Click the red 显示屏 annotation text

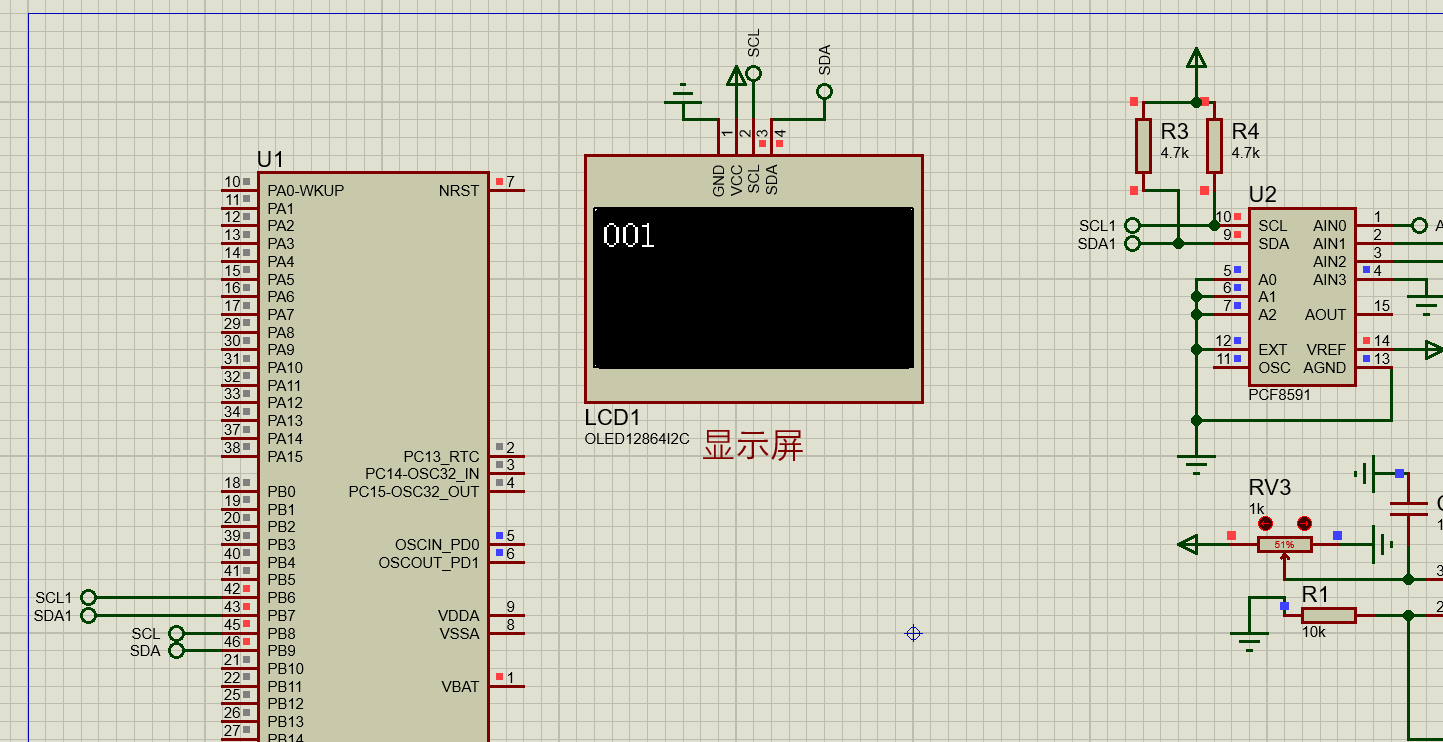(x=753, y=445)
